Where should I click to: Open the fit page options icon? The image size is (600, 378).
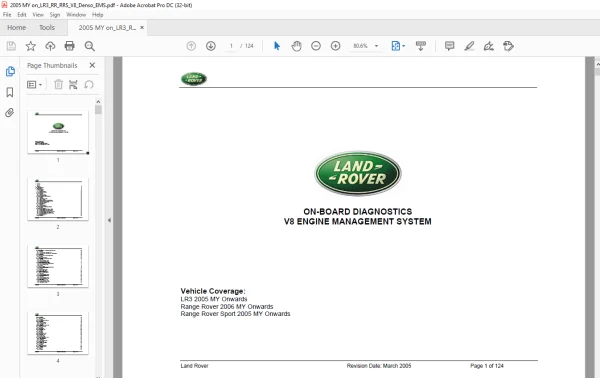pyautogui.click(x=396, y=46)
